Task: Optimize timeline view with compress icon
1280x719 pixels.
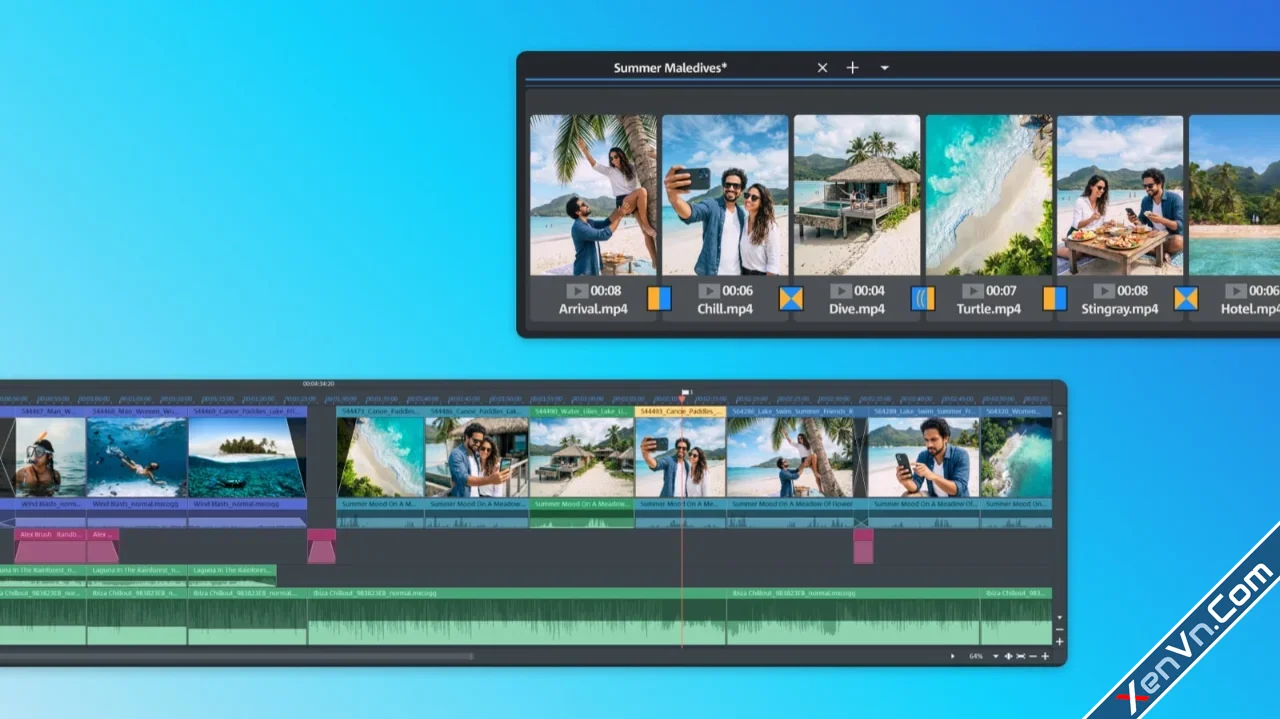Action: pos(1020,657)
